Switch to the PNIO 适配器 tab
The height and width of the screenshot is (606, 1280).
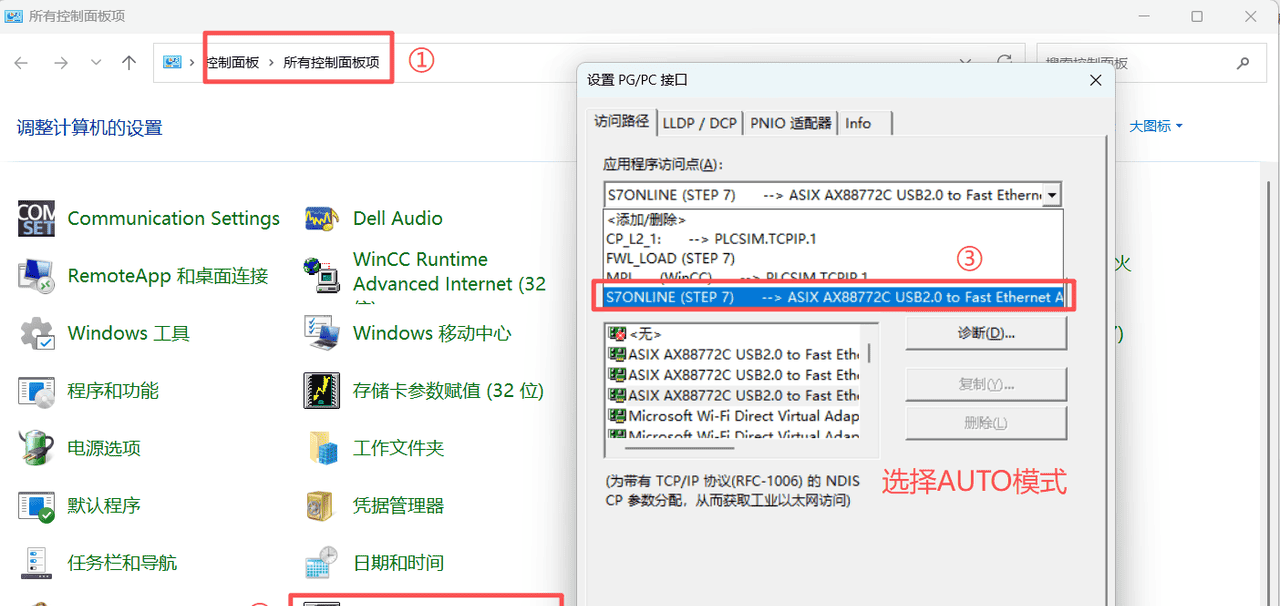790,123
